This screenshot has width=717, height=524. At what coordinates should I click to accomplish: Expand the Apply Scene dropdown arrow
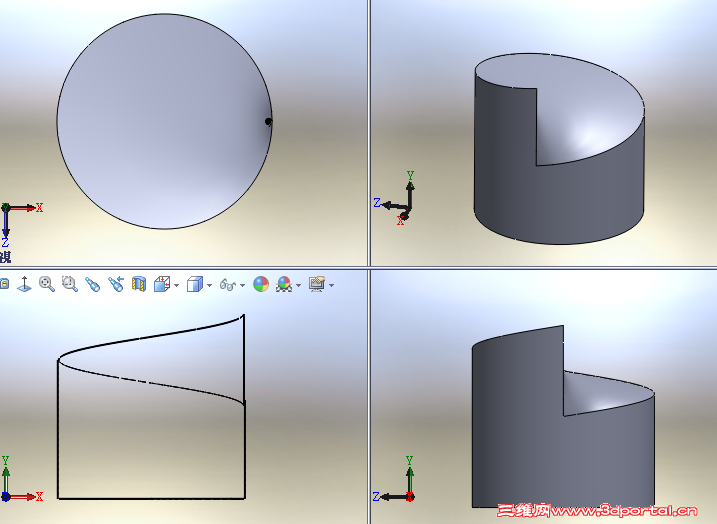click(299, 285)
